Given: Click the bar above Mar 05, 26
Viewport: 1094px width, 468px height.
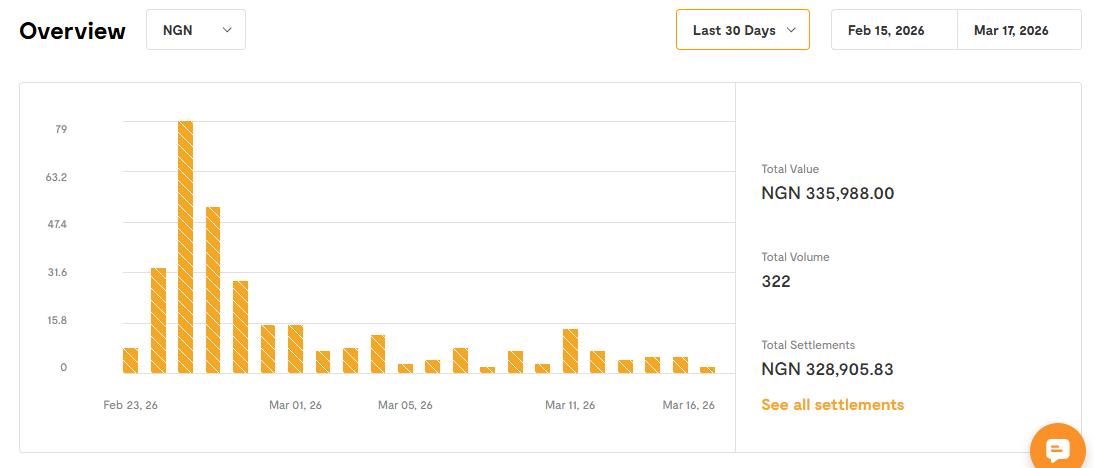Looking at the screenshot, I should 405,368.
